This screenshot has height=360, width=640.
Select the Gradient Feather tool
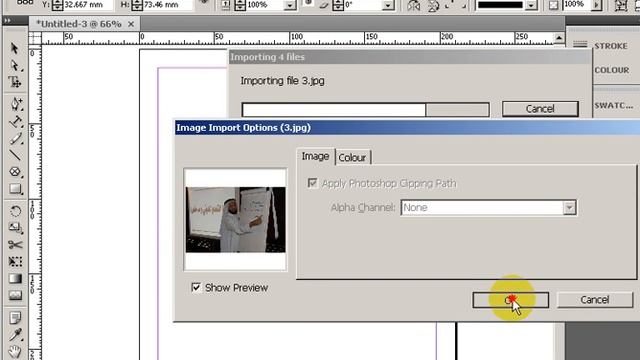coord(16,295)
